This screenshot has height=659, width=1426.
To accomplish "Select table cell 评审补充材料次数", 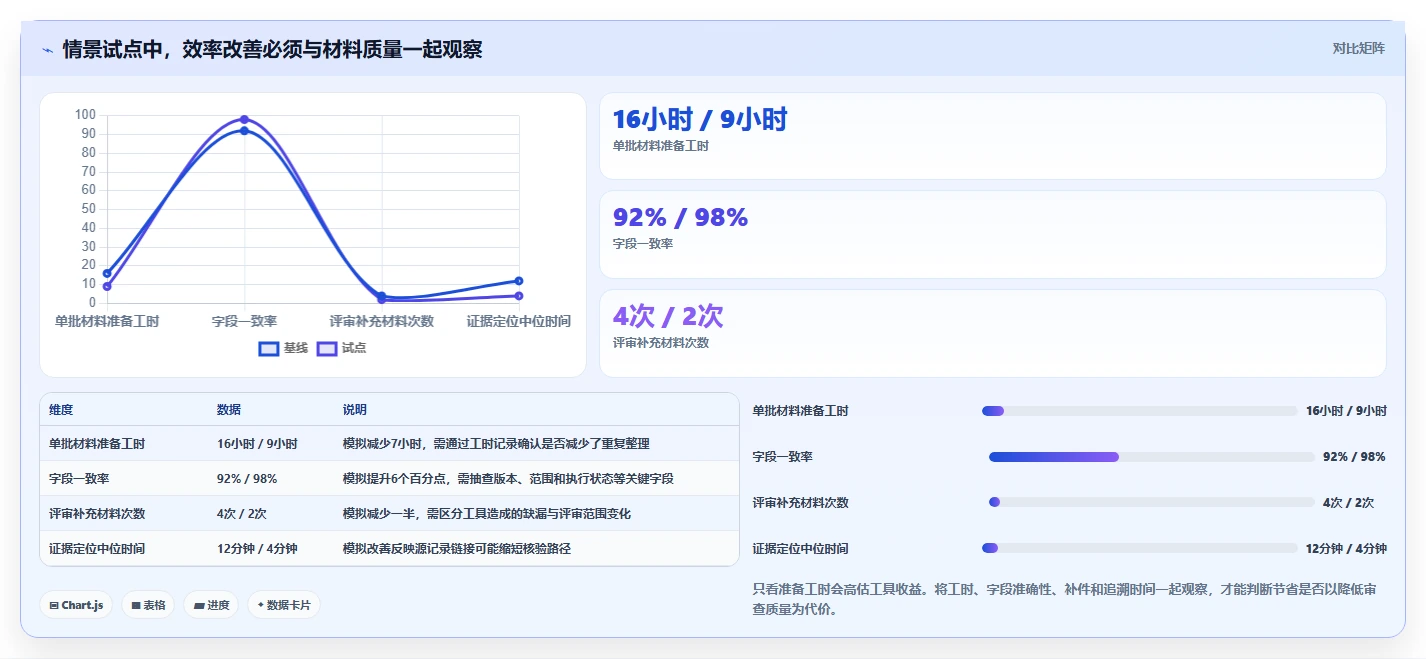I will 97,514.
